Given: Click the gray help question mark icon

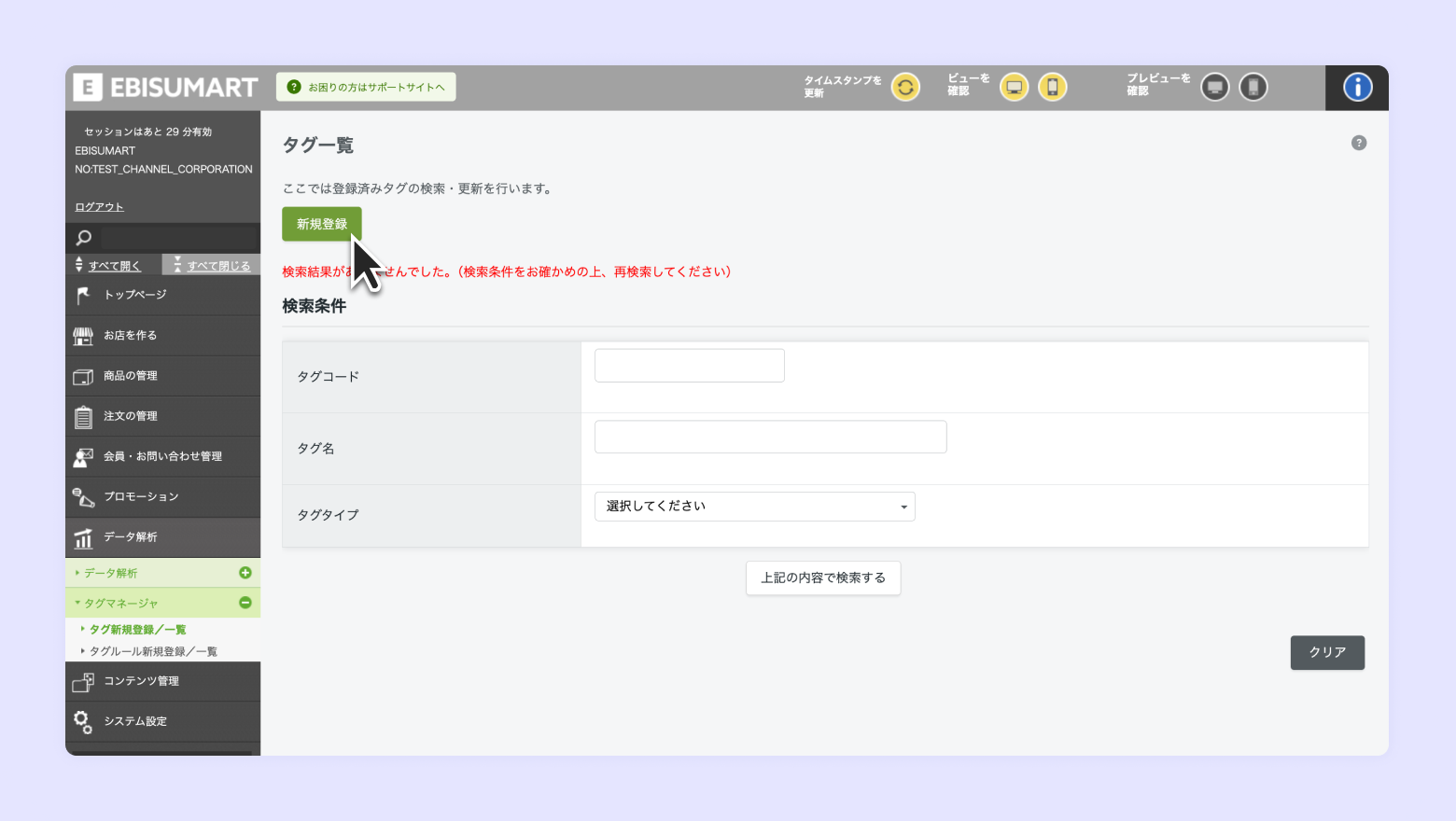Looking at the screenshot, I should tap(1359, 143).
